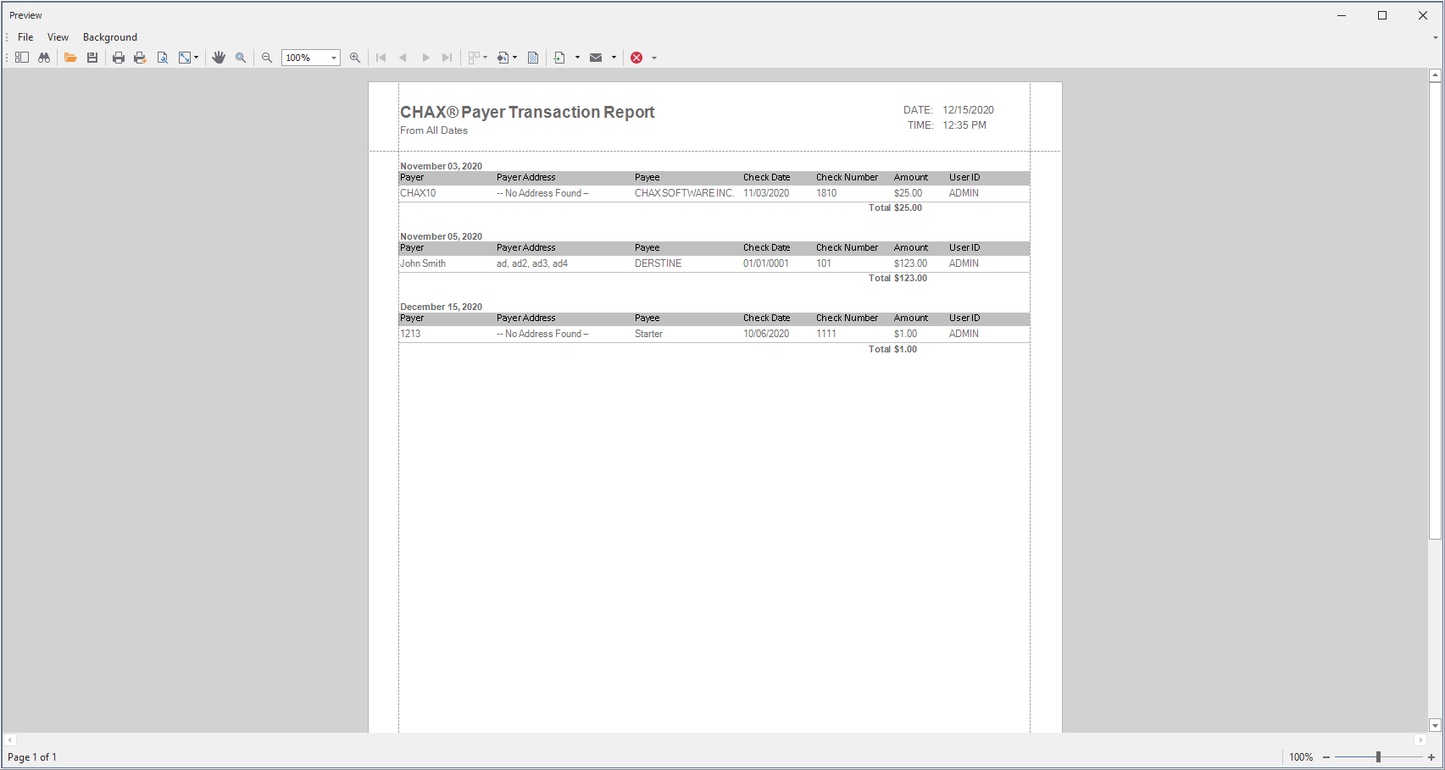
Task: Click the vertical scrollbar down arrow
Action: pyautogui.click(x=1436, y=725)
